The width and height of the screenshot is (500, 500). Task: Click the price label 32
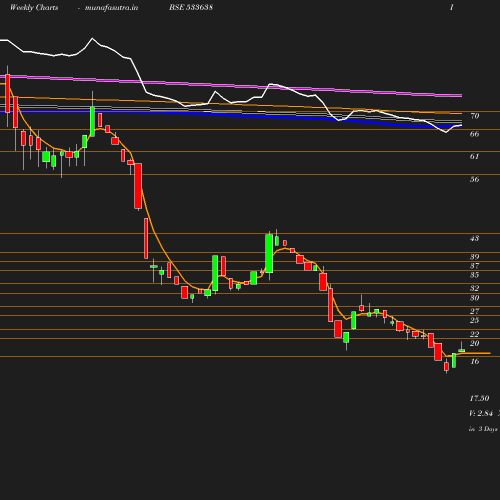click(475, 288)
